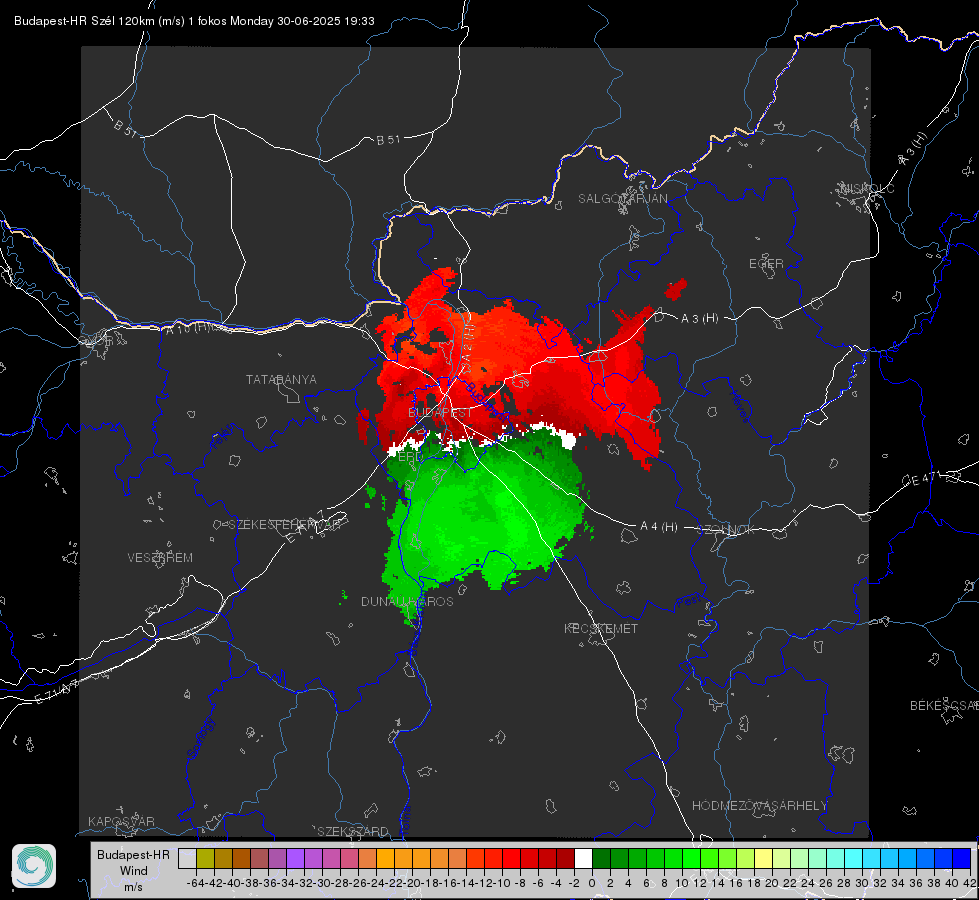
Task: Click the white legend swatch between -2 and 0
Action: (583, 858)
